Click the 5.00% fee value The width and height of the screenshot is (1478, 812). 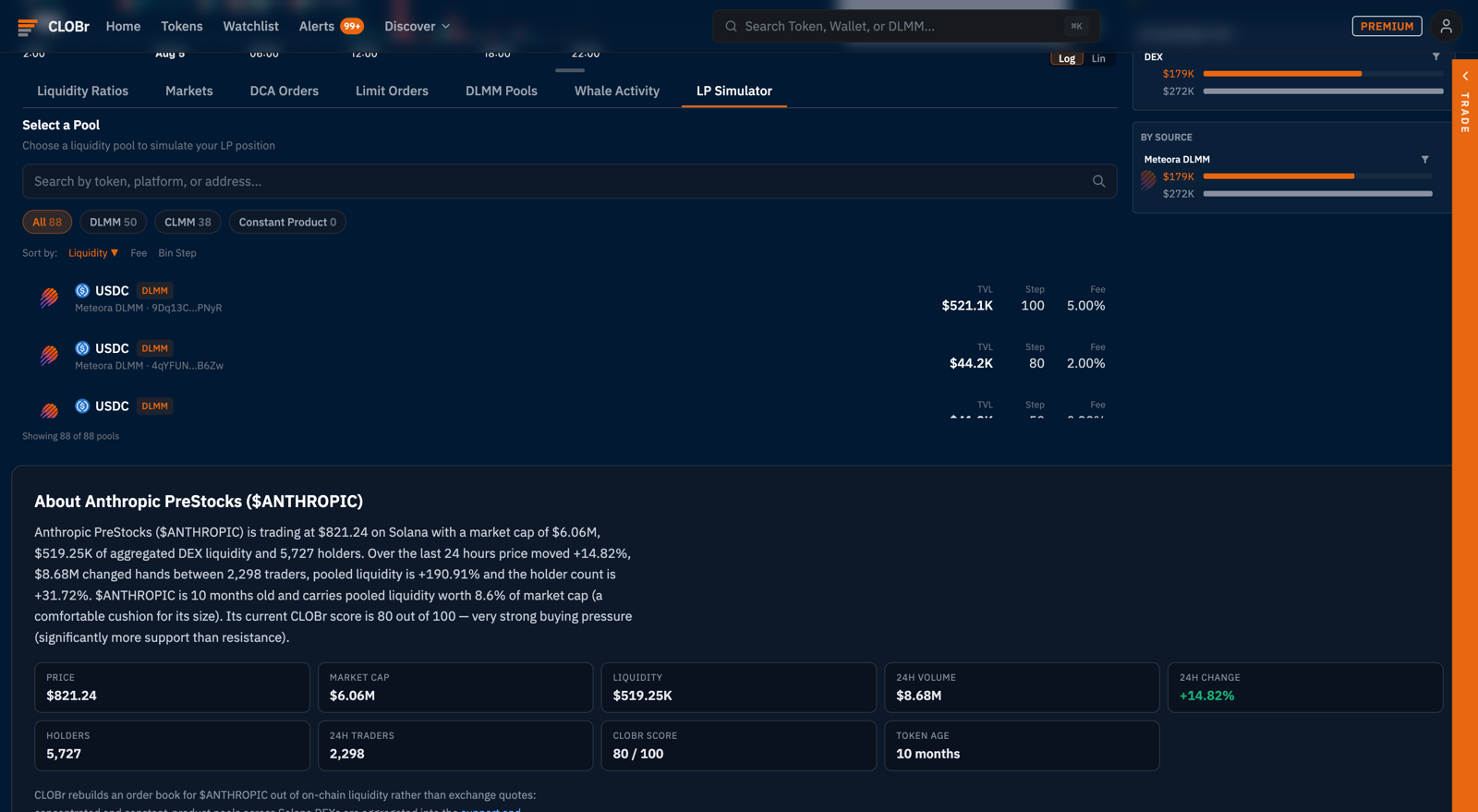point(1085,306)
